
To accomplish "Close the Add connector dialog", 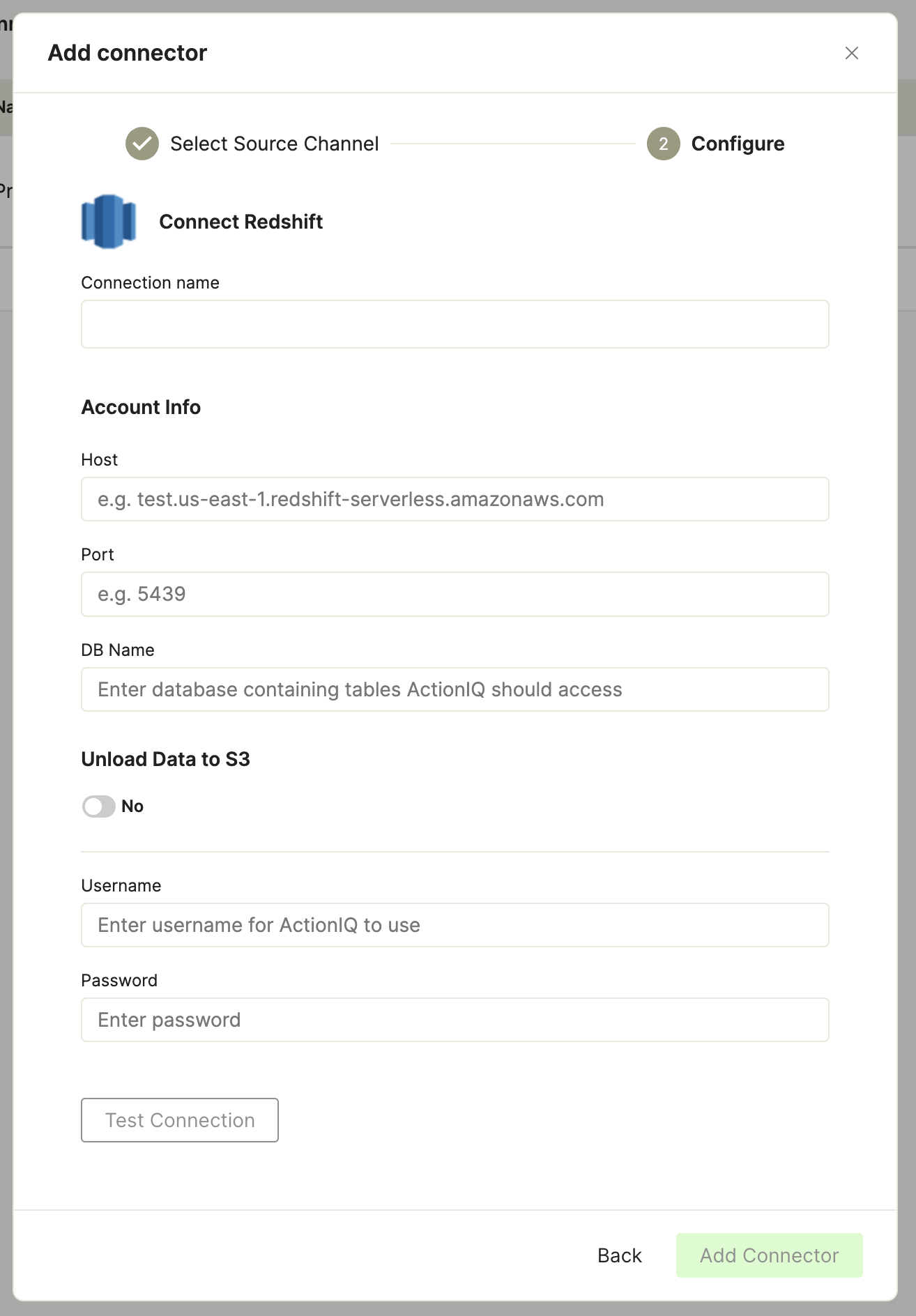I will [852, 53].
